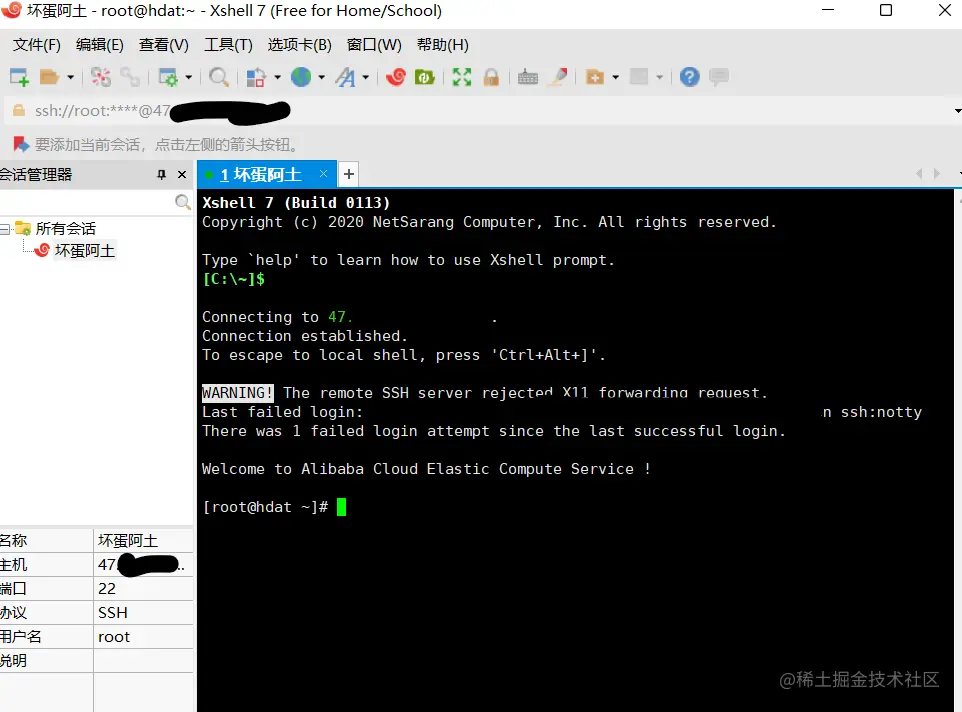The image size is (962, 712).
Task: Select the 坏蛋阿土 session in tree
Action: click(x=85, y=251)
